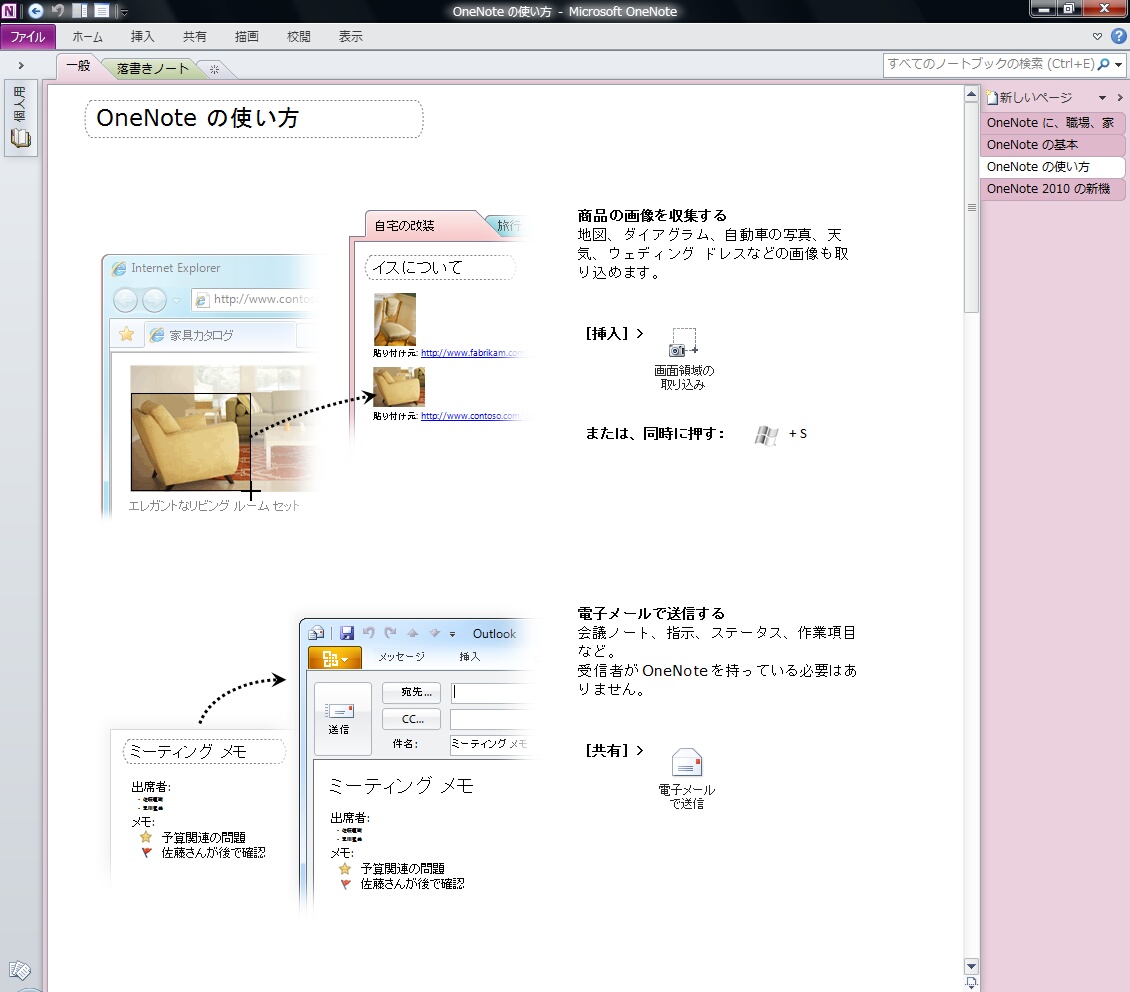Click the Dock to Desktop icon
Viewport: 1130px width, 992px height.
80,11
